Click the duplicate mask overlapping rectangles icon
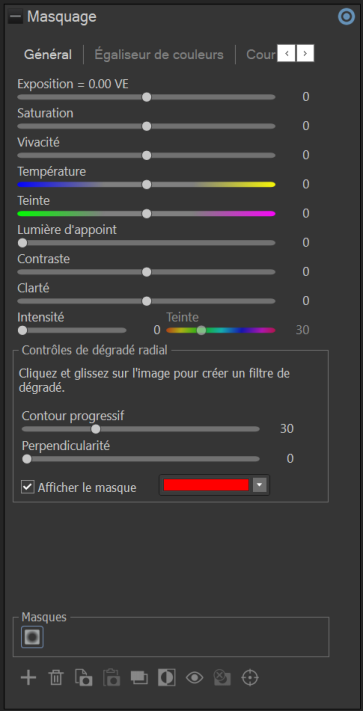Screen dimensions: 363x711 point(139,678)
